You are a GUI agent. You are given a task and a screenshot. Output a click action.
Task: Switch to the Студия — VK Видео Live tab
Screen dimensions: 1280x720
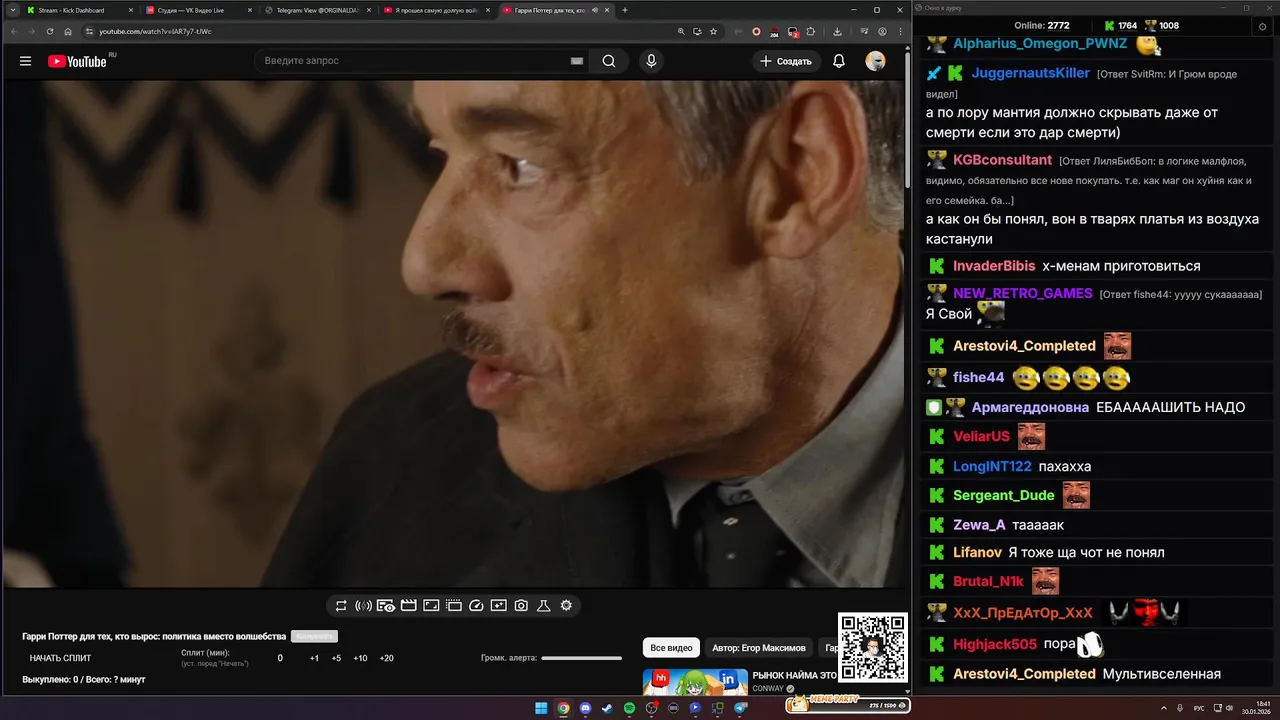tap(198, 10)
